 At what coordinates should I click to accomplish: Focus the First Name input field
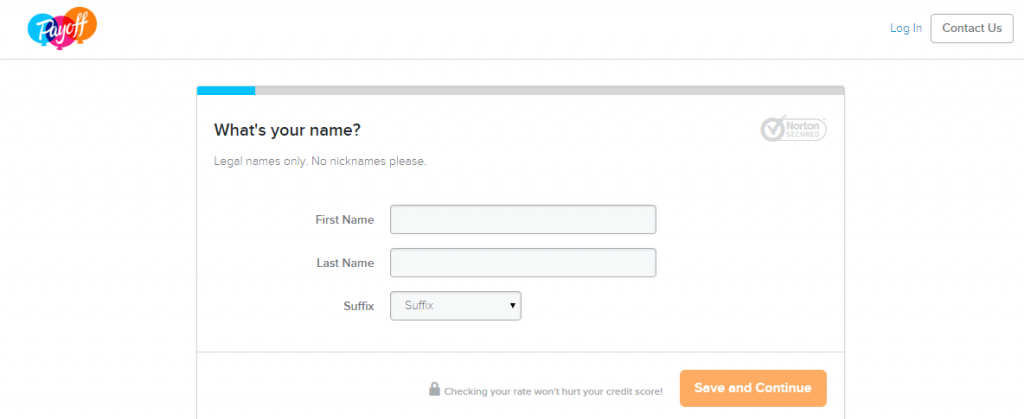[x=523, y=219]
